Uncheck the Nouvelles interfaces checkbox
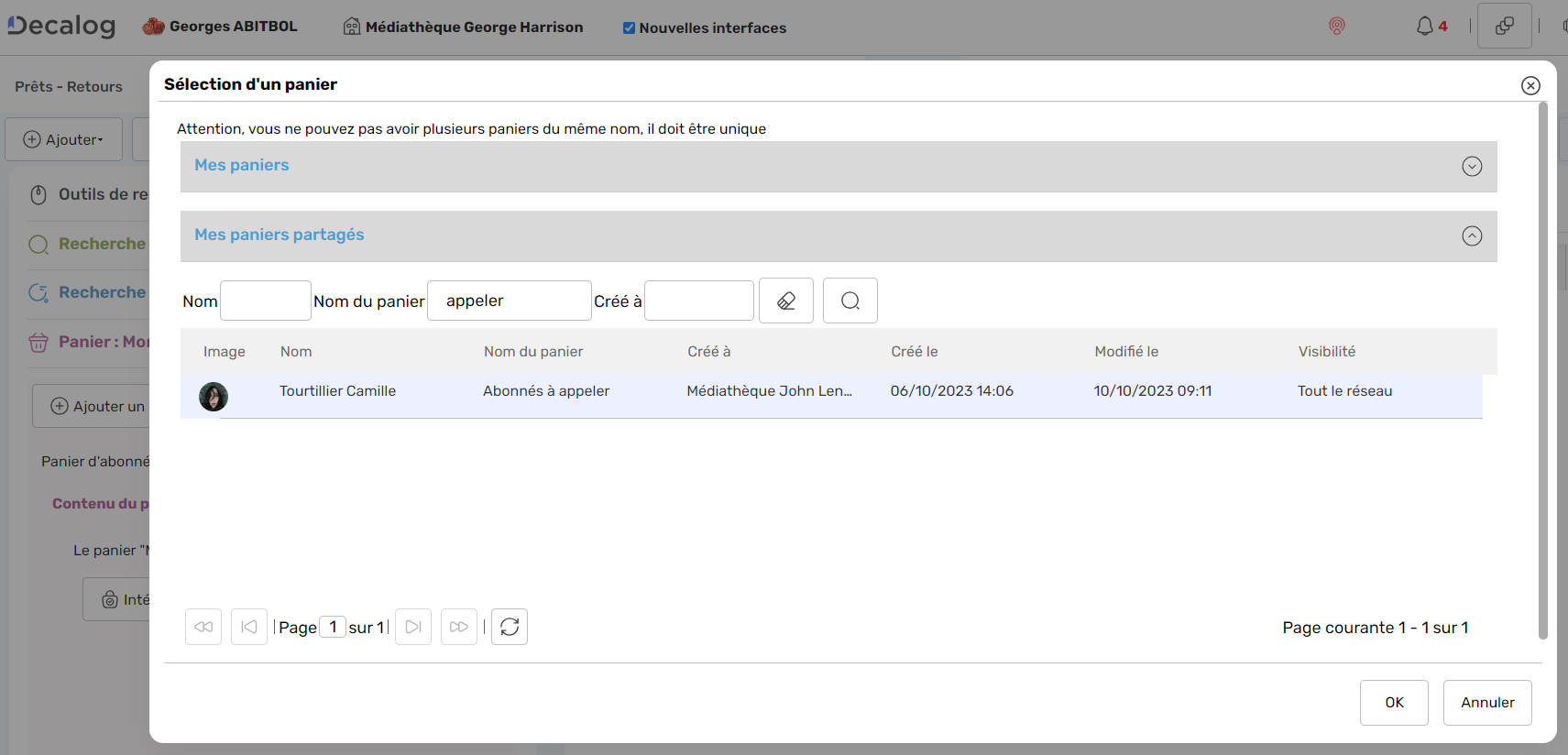Screen dimensions: 1568x755 [629, 28]
